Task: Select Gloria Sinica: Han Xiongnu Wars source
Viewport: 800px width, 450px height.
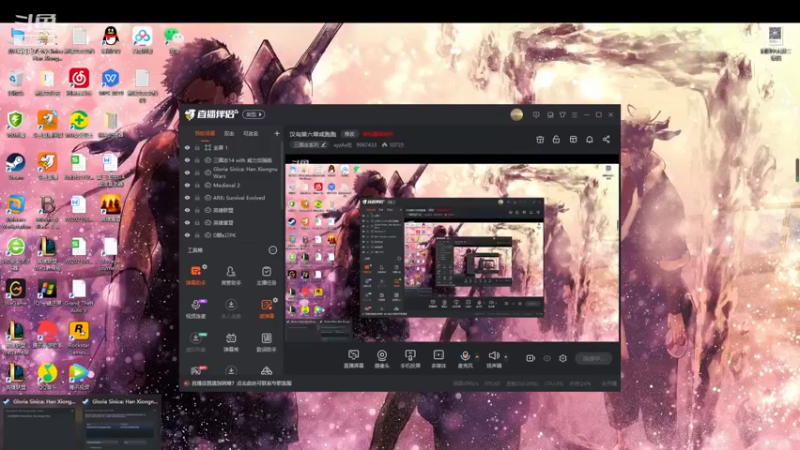Action: (245, 172)
